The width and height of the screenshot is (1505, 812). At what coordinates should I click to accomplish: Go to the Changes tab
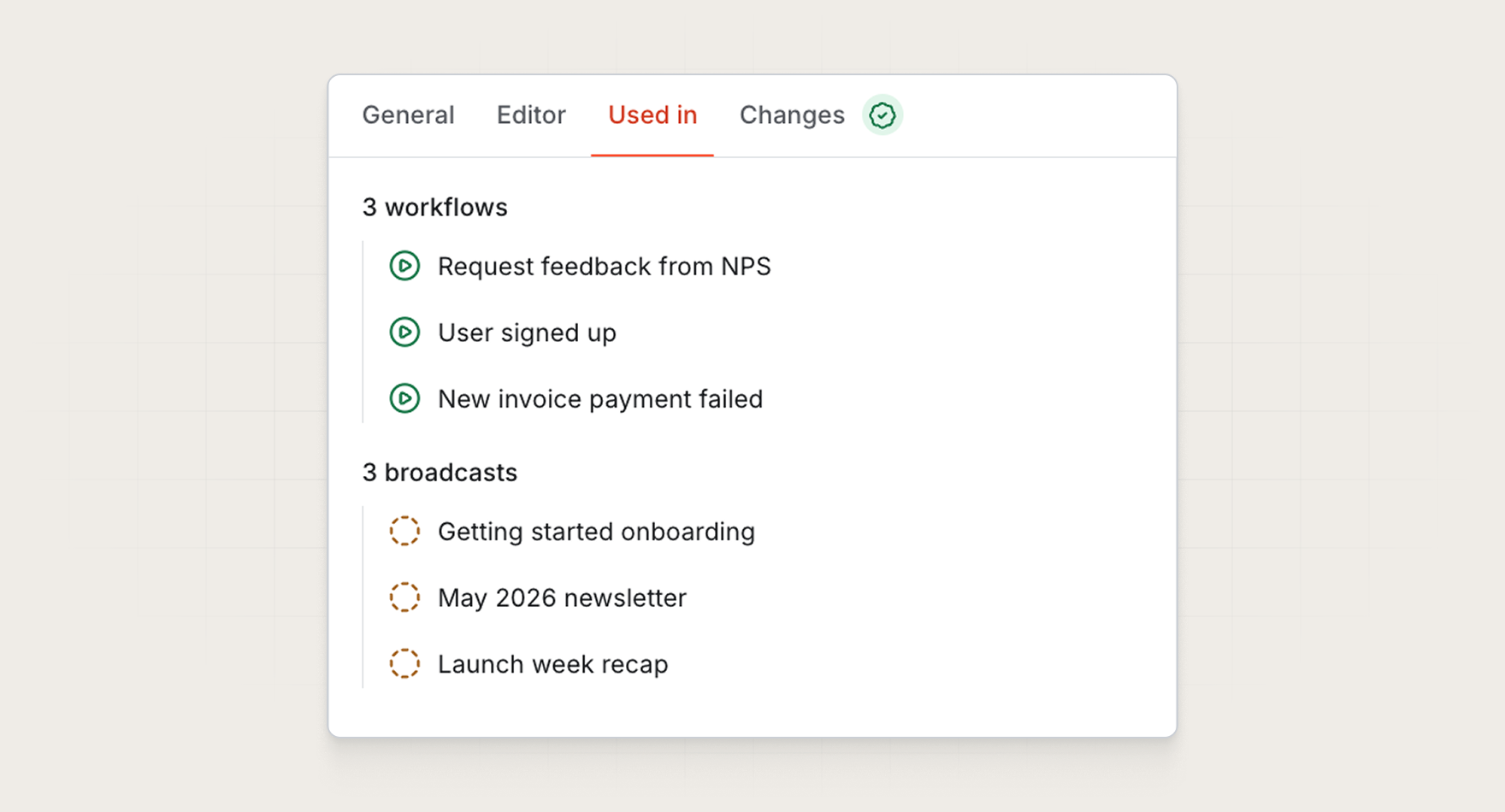[792, 115]
